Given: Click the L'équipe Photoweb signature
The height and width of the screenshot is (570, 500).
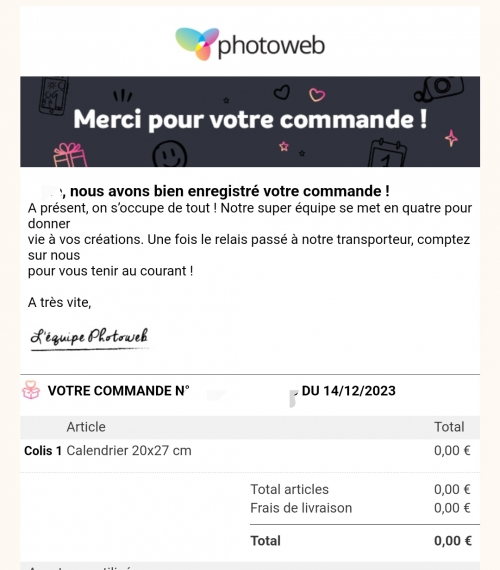Looking at the screenshot, I should coord(89,338).
